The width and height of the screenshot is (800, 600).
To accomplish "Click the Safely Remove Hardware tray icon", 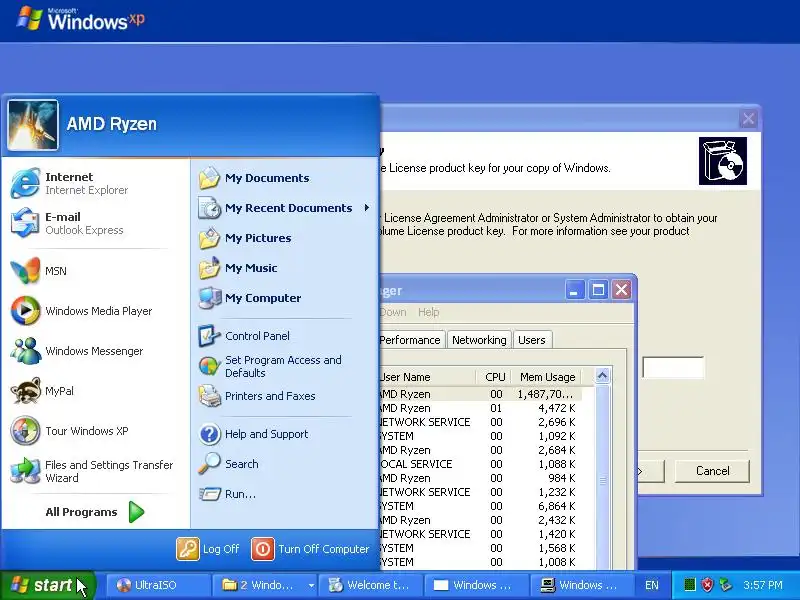I will click(725, 585).
